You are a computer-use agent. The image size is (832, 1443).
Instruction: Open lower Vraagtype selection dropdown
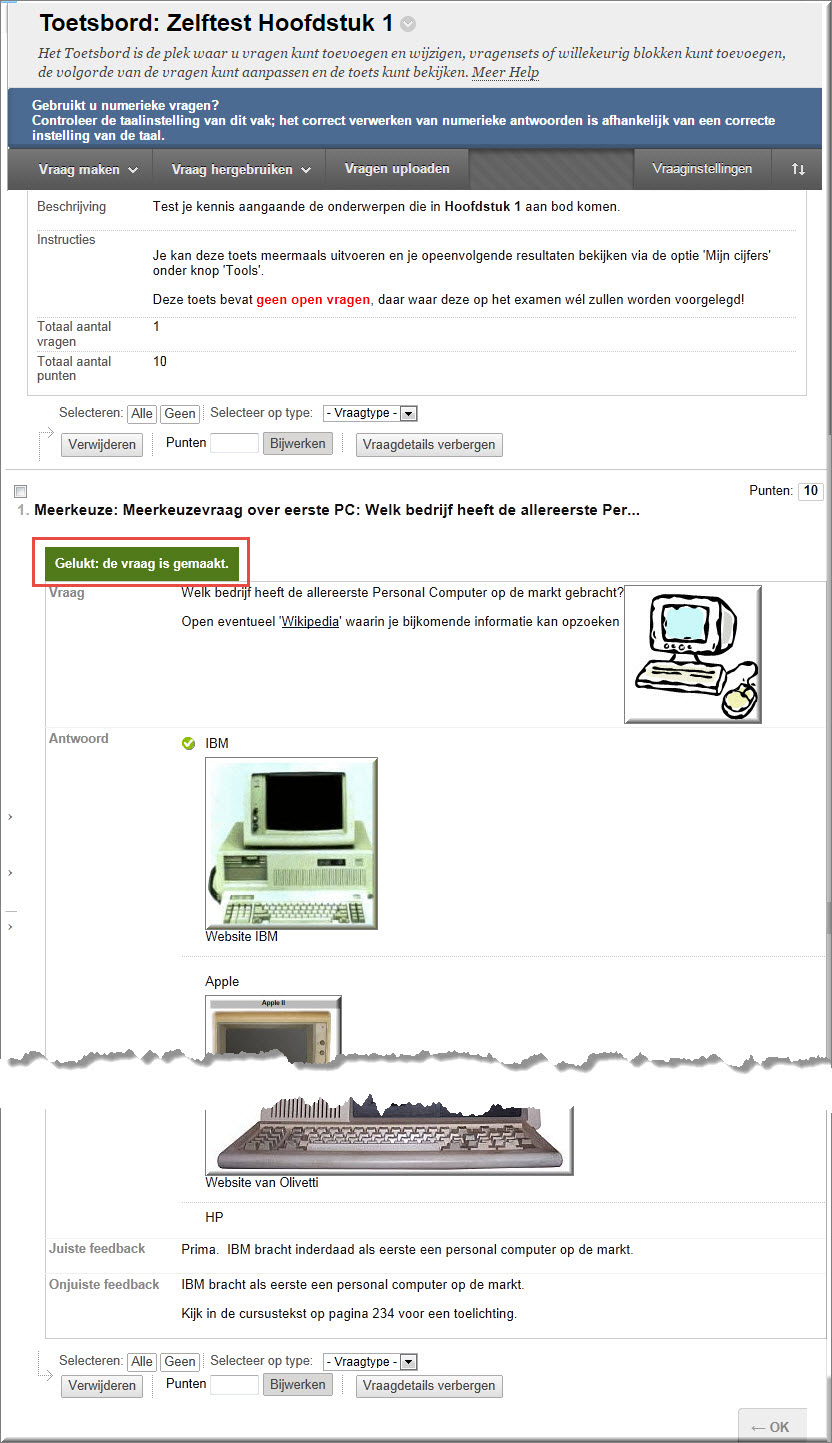pos(370,1361)
